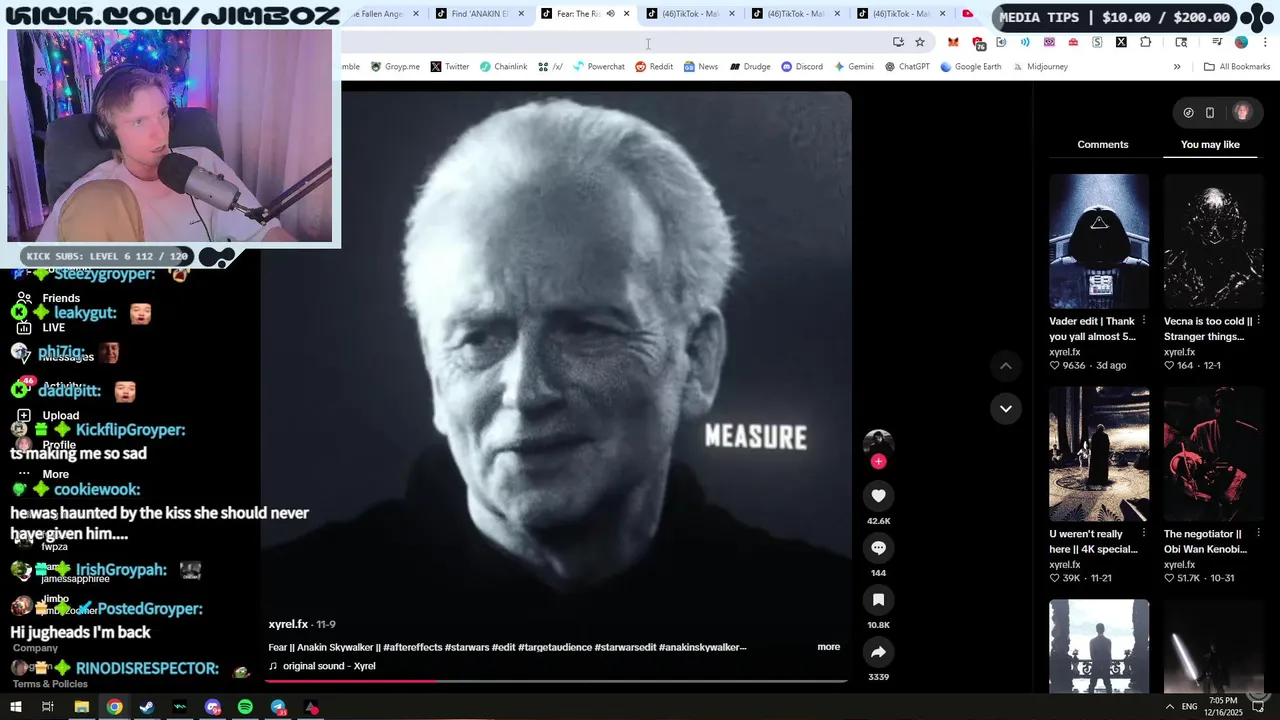
Task: Follow xyrel.fx with the red plus badge
Action: [878, 461]
